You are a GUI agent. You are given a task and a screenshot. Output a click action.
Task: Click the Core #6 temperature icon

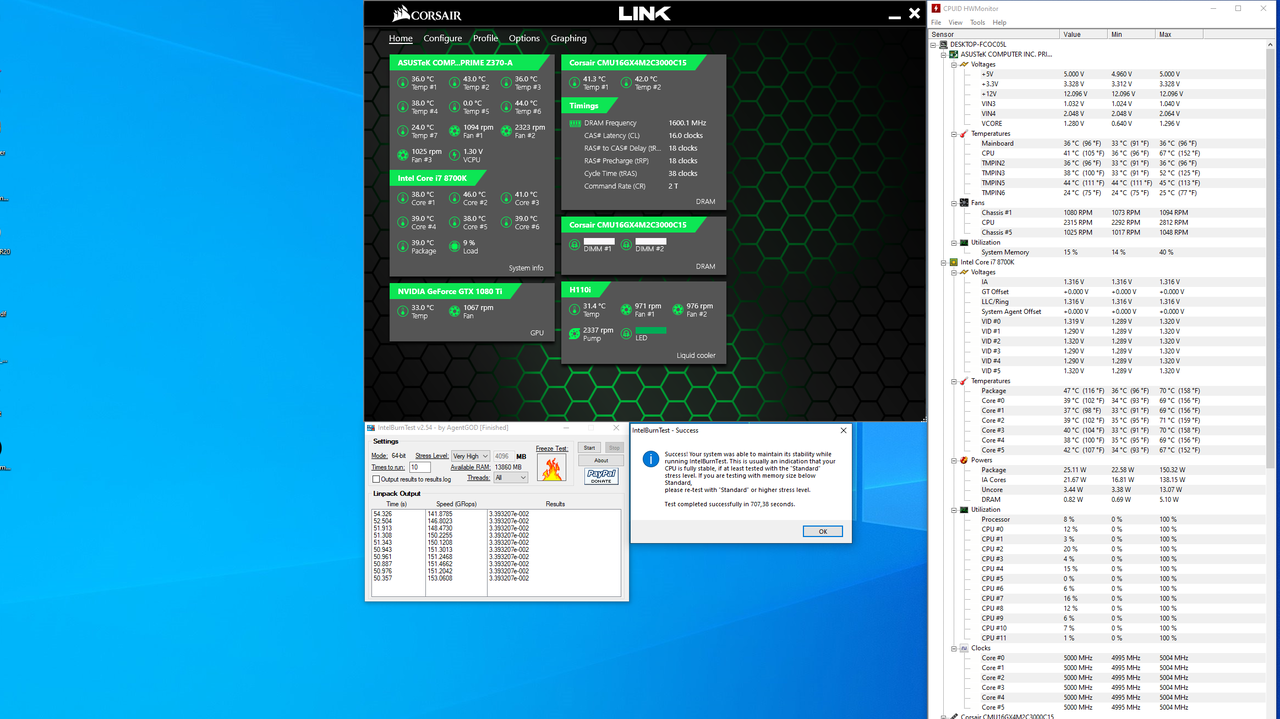pyautogui.click(x=506, y=222)
